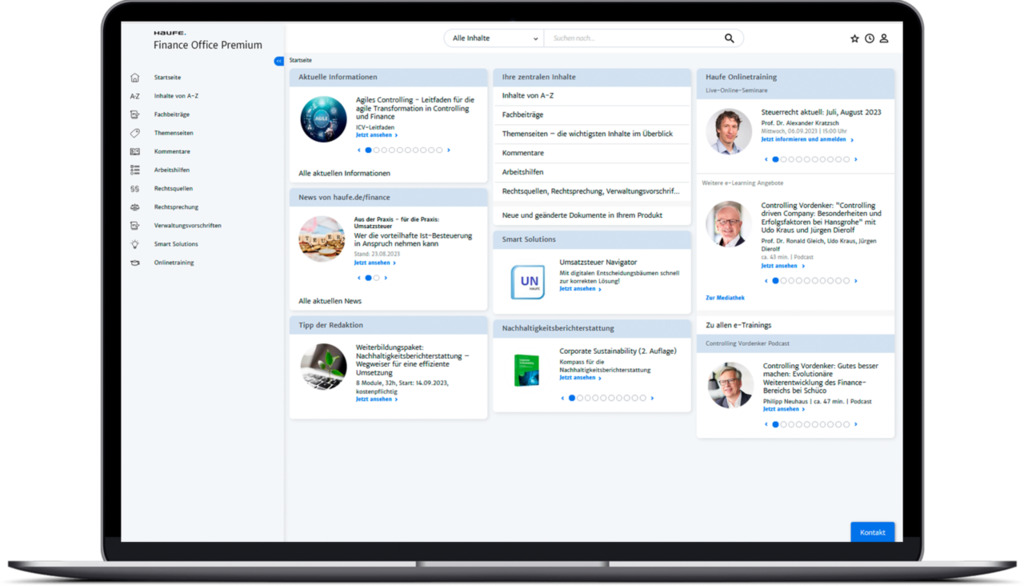Select the Fachbeiträge sidebar icon
Viewport: 1024px width, 586px height.
(135, 114)
